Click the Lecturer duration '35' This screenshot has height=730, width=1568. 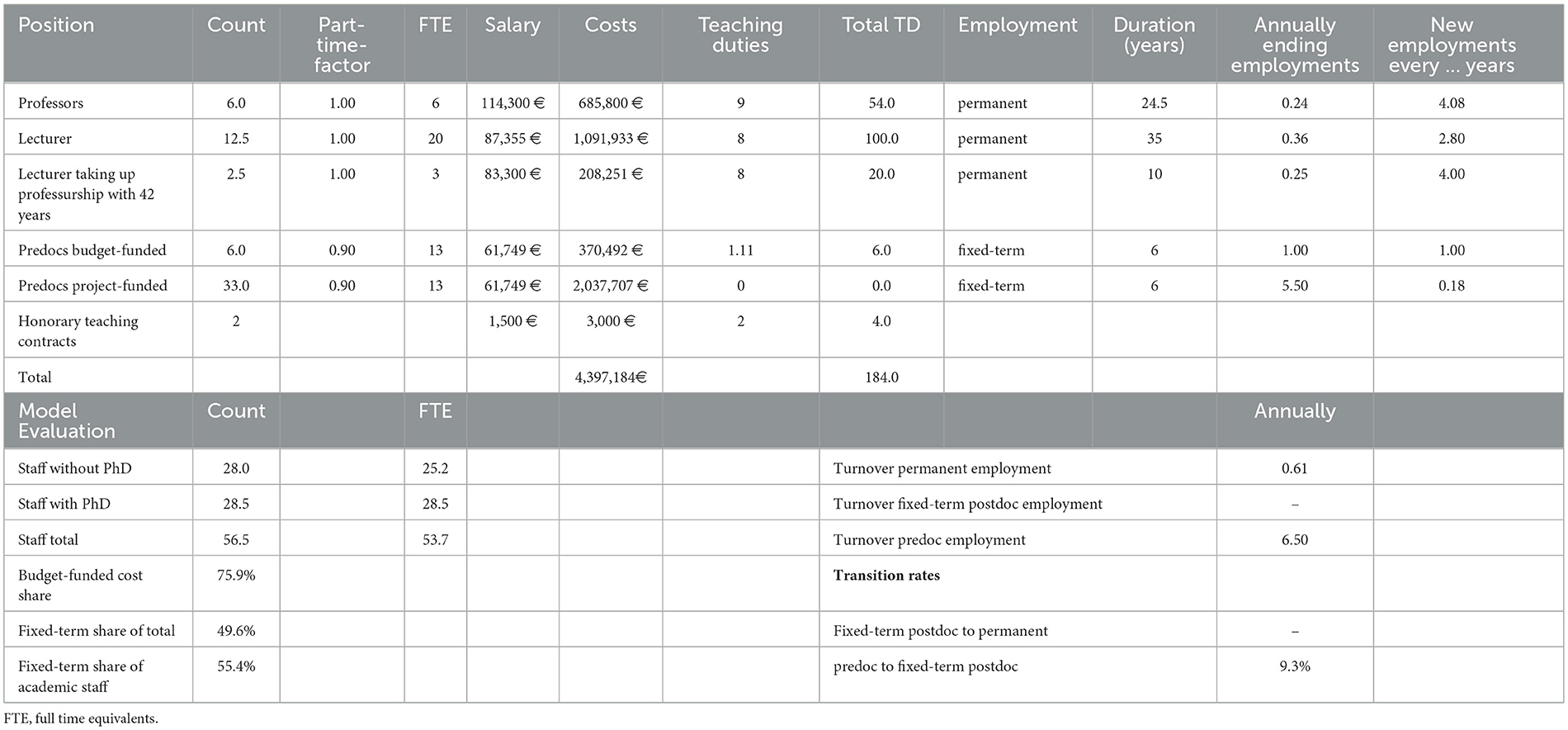point(1154,139)
